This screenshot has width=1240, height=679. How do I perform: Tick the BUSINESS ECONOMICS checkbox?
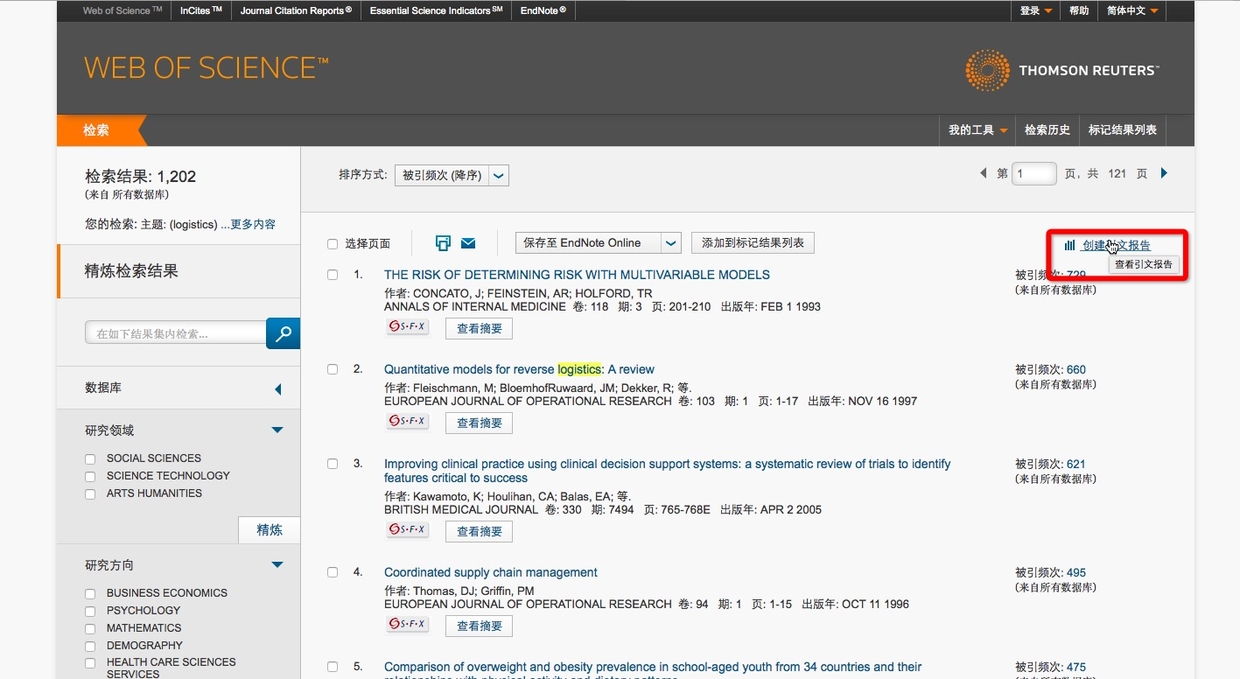91,594
